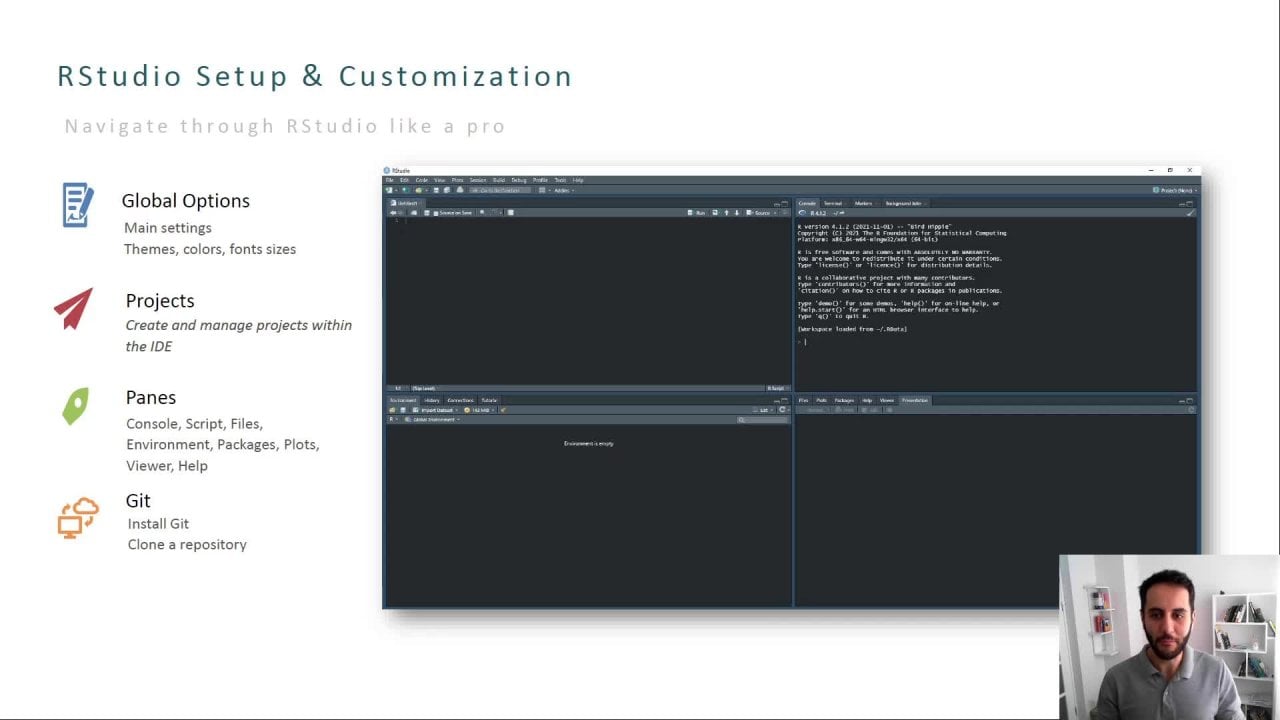The image size is (1280, 720).
Task: Select the Presentation tab
Action: point(915,400)
